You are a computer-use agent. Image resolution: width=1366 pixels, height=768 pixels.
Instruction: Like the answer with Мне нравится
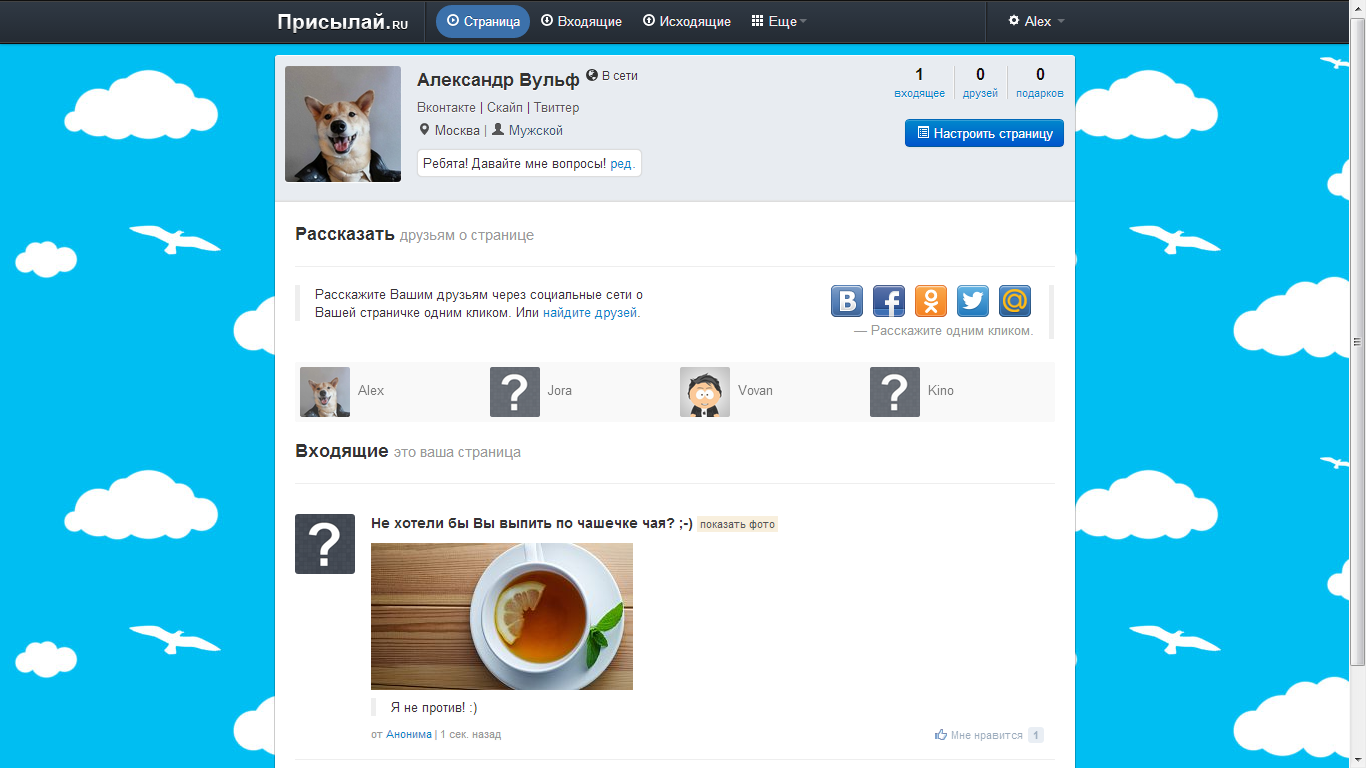(x=986, y=735)
